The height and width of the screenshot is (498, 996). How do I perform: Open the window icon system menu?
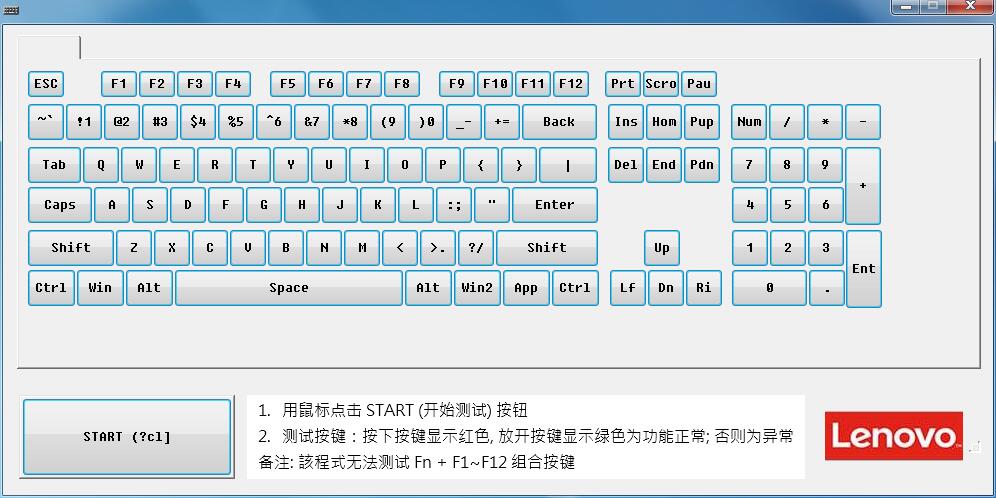[10, 10]
